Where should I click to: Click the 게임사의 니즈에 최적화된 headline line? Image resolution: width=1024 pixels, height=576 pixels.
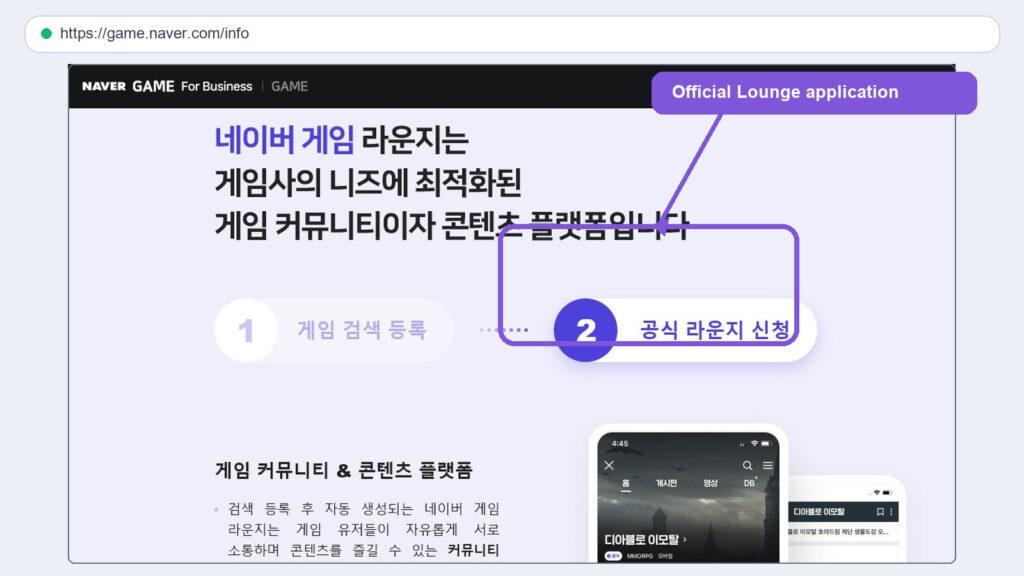click(368, 182)
